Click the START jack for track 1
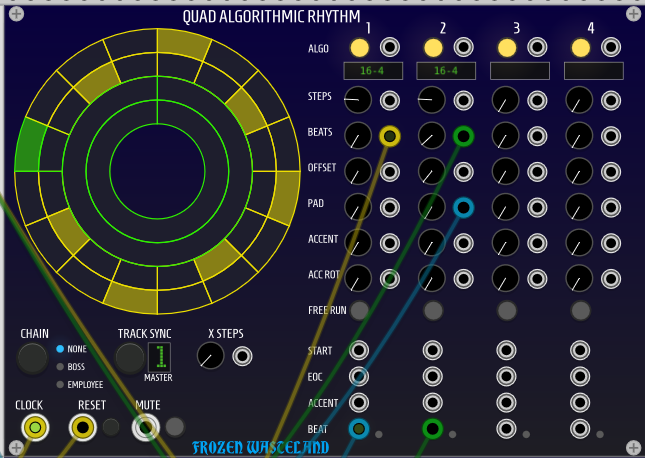645x458 pixels. coord(359,350)
